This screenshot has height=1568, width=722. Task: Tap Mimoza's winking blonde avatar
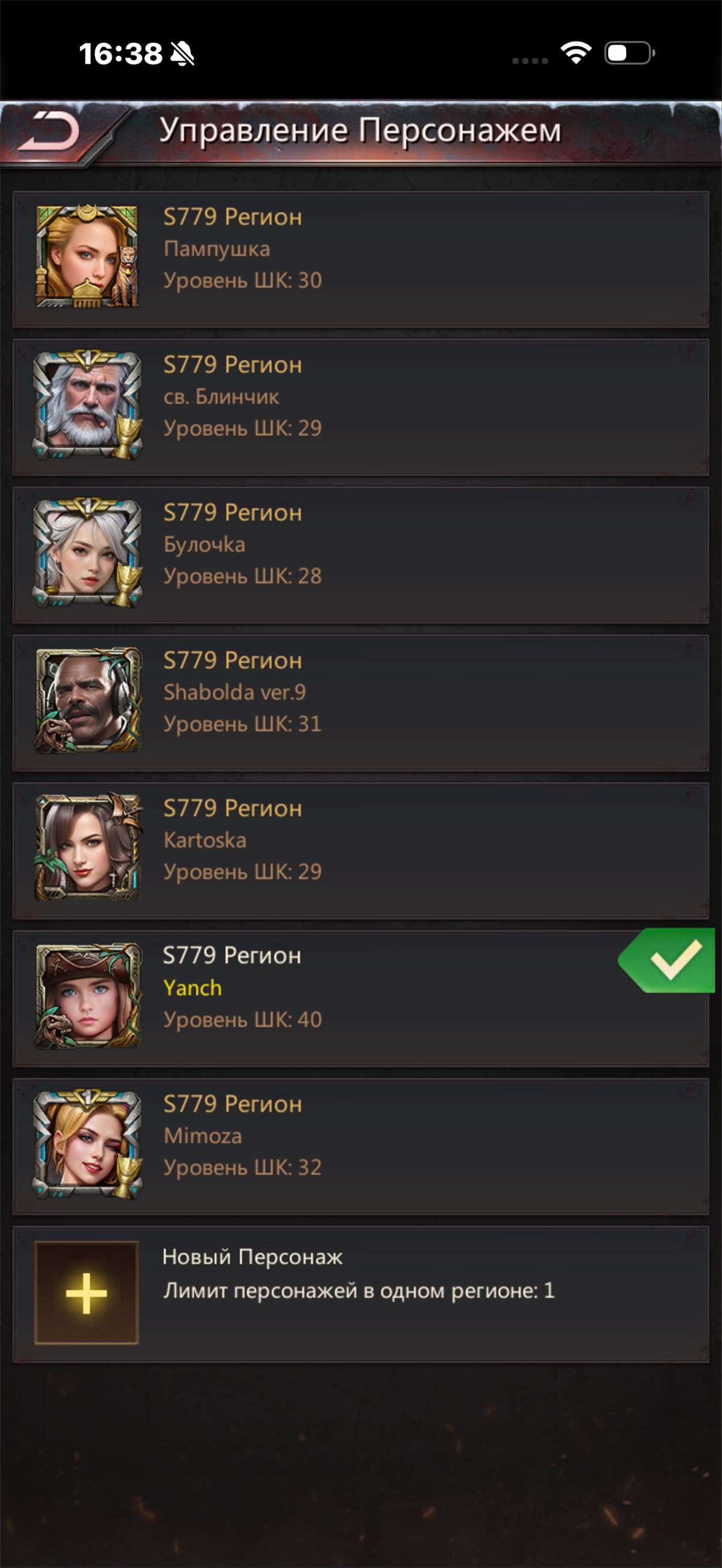(87, 1143)
